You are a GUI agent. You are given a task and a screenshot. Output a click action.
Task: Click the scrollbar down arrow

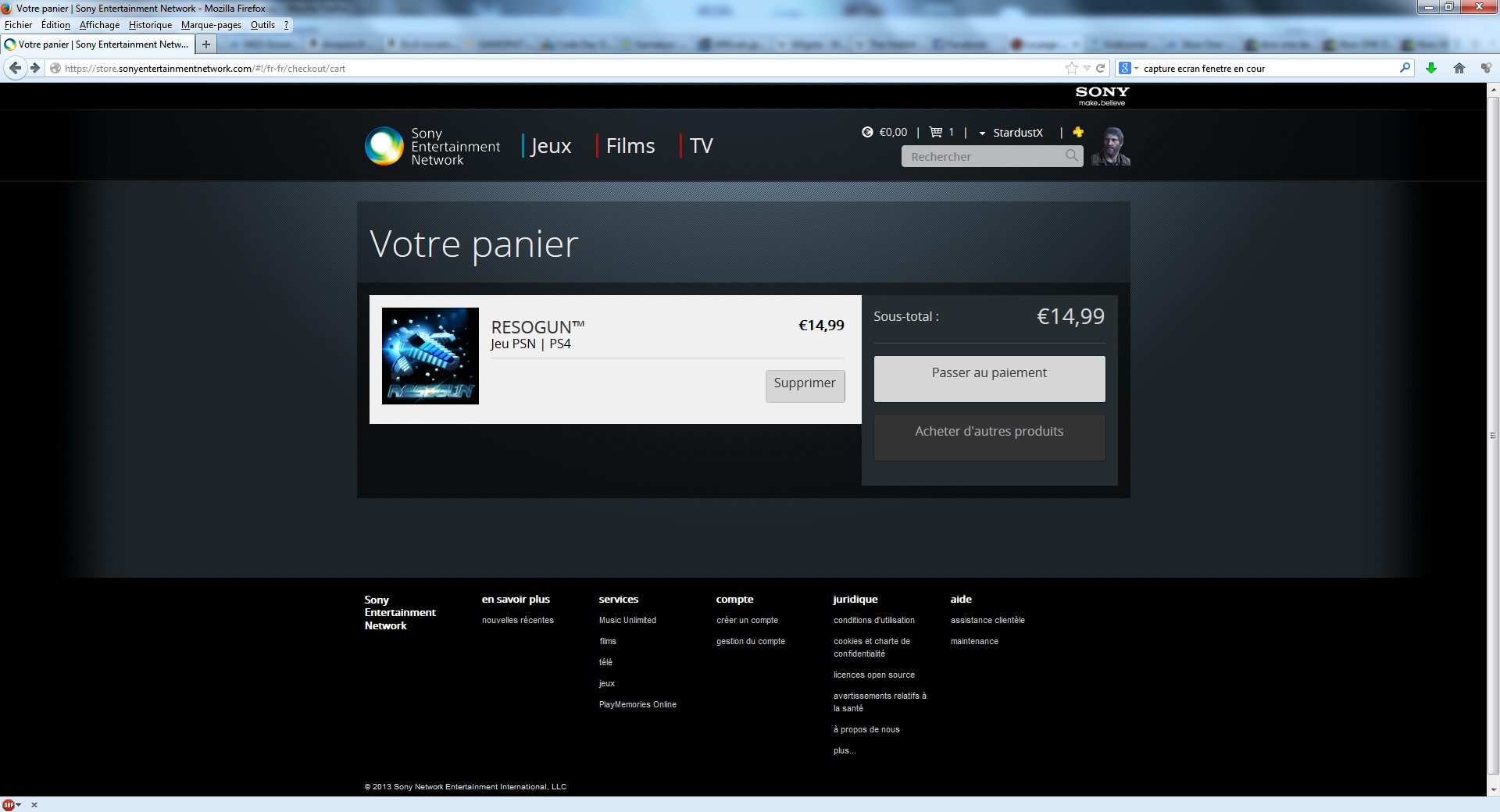pos(1493,790)
